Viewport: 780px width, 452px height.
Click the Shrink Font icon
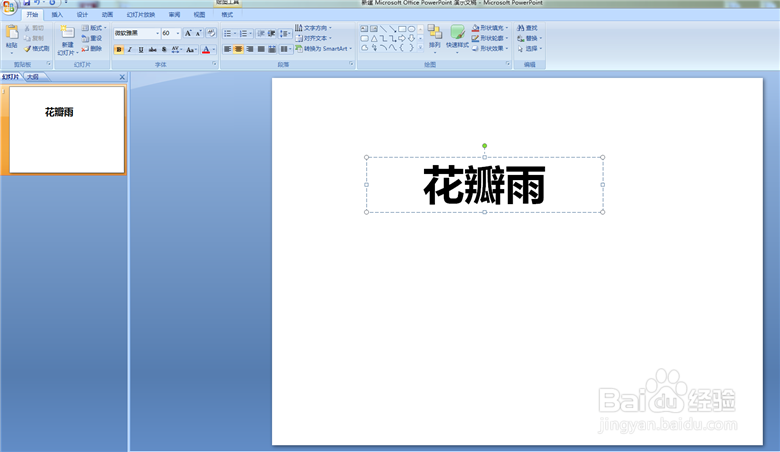[198, 33]
